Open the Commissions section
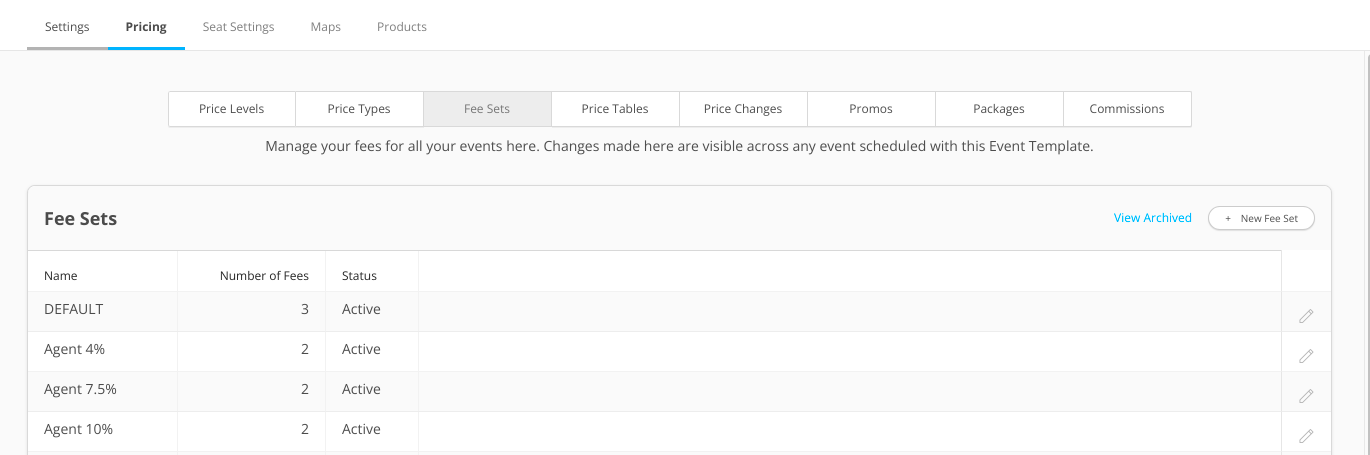The image size is (1370, 455). [1127, 109]
